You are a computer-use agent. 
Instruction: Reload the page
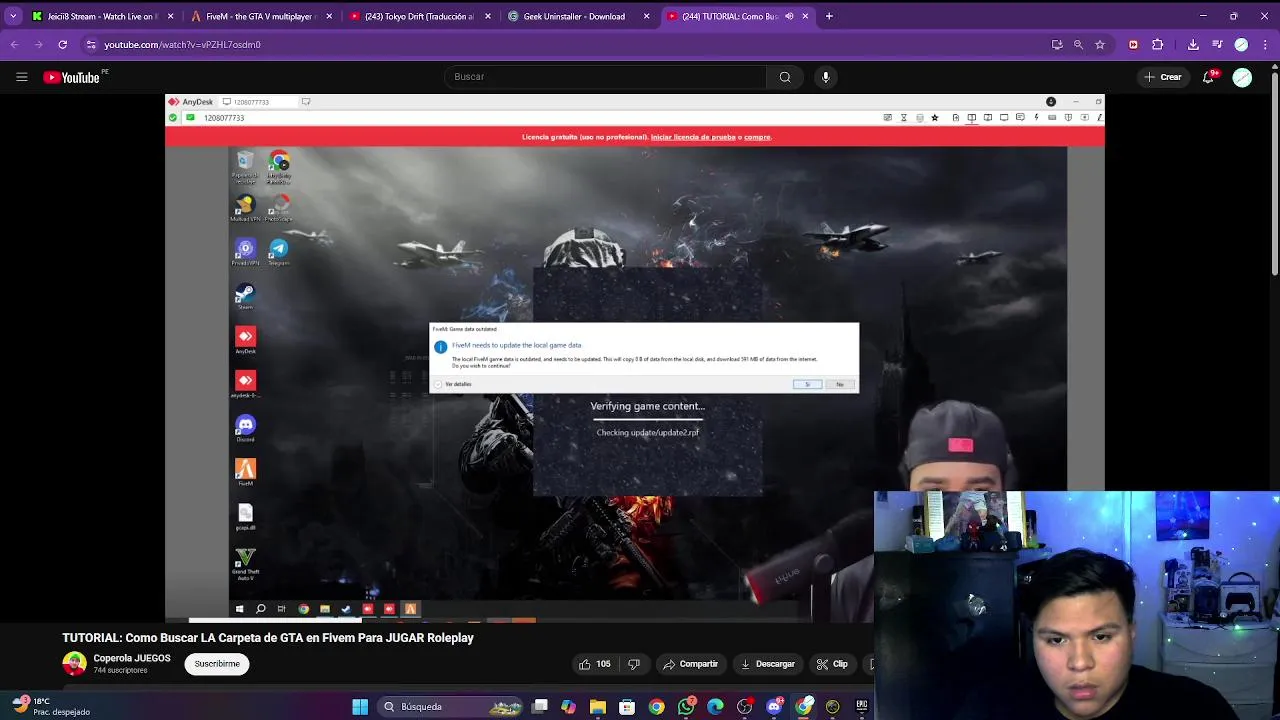[x=62, y=44]
